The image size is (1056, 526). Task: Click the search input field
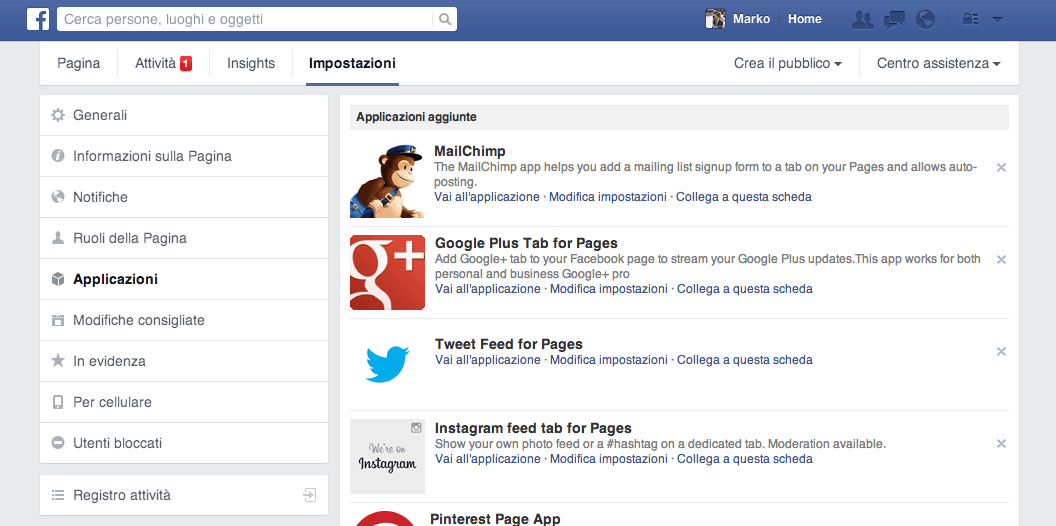[246, 20]
